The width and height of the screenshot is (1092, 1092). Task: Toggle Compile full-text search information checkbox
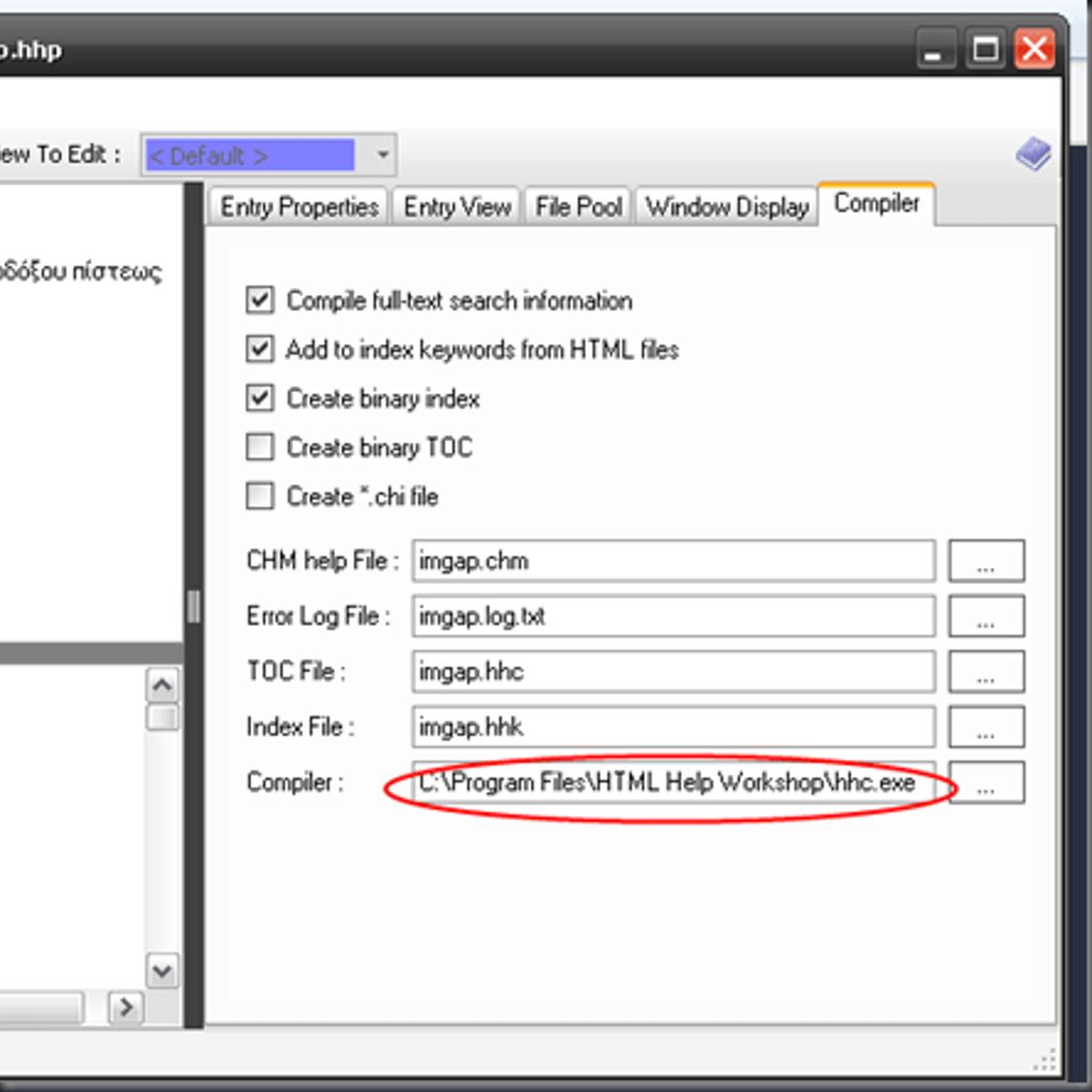(x=260, y=300)
